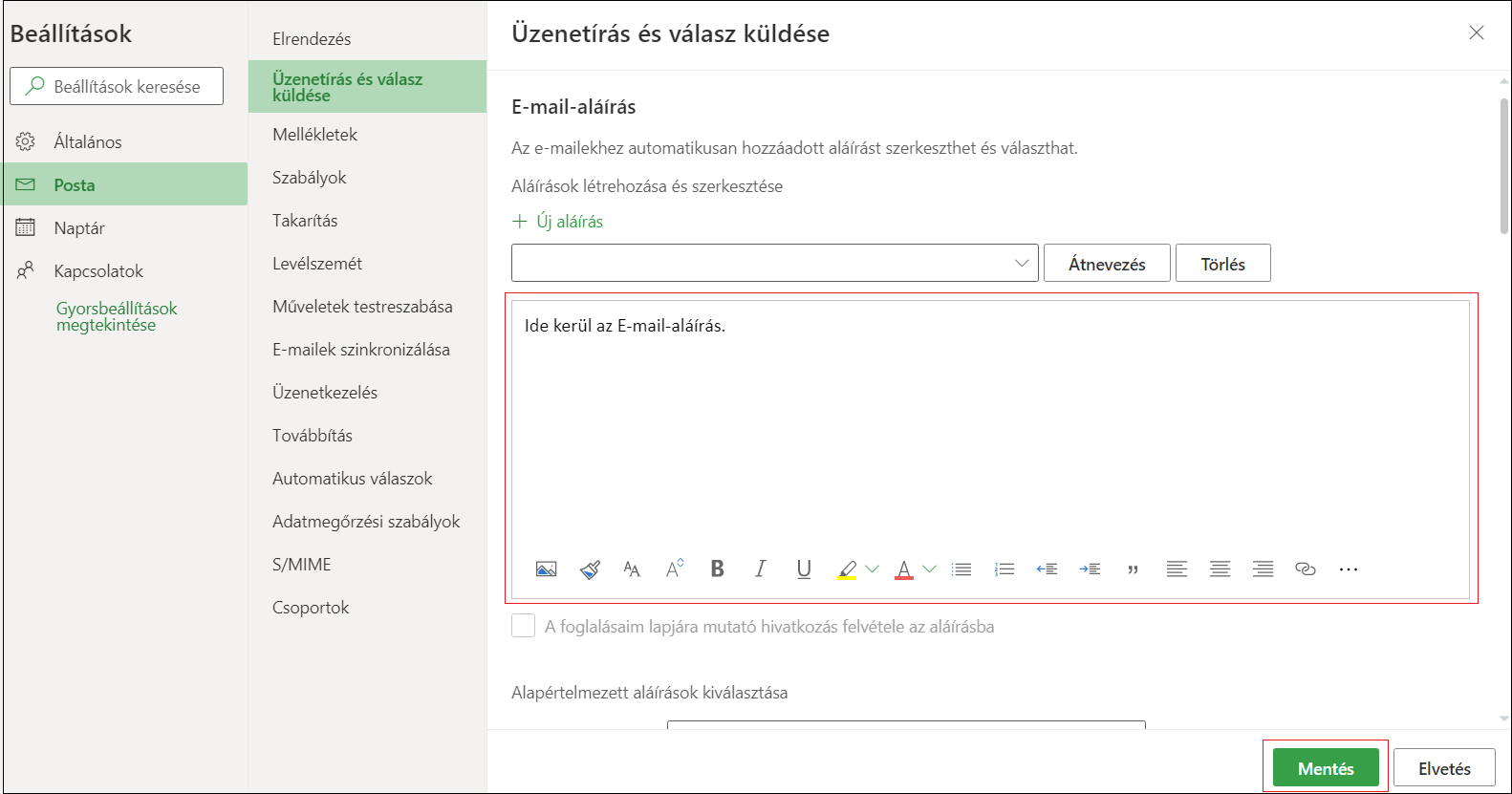Open E-mailek szinkronizálása

pos(361,350)
